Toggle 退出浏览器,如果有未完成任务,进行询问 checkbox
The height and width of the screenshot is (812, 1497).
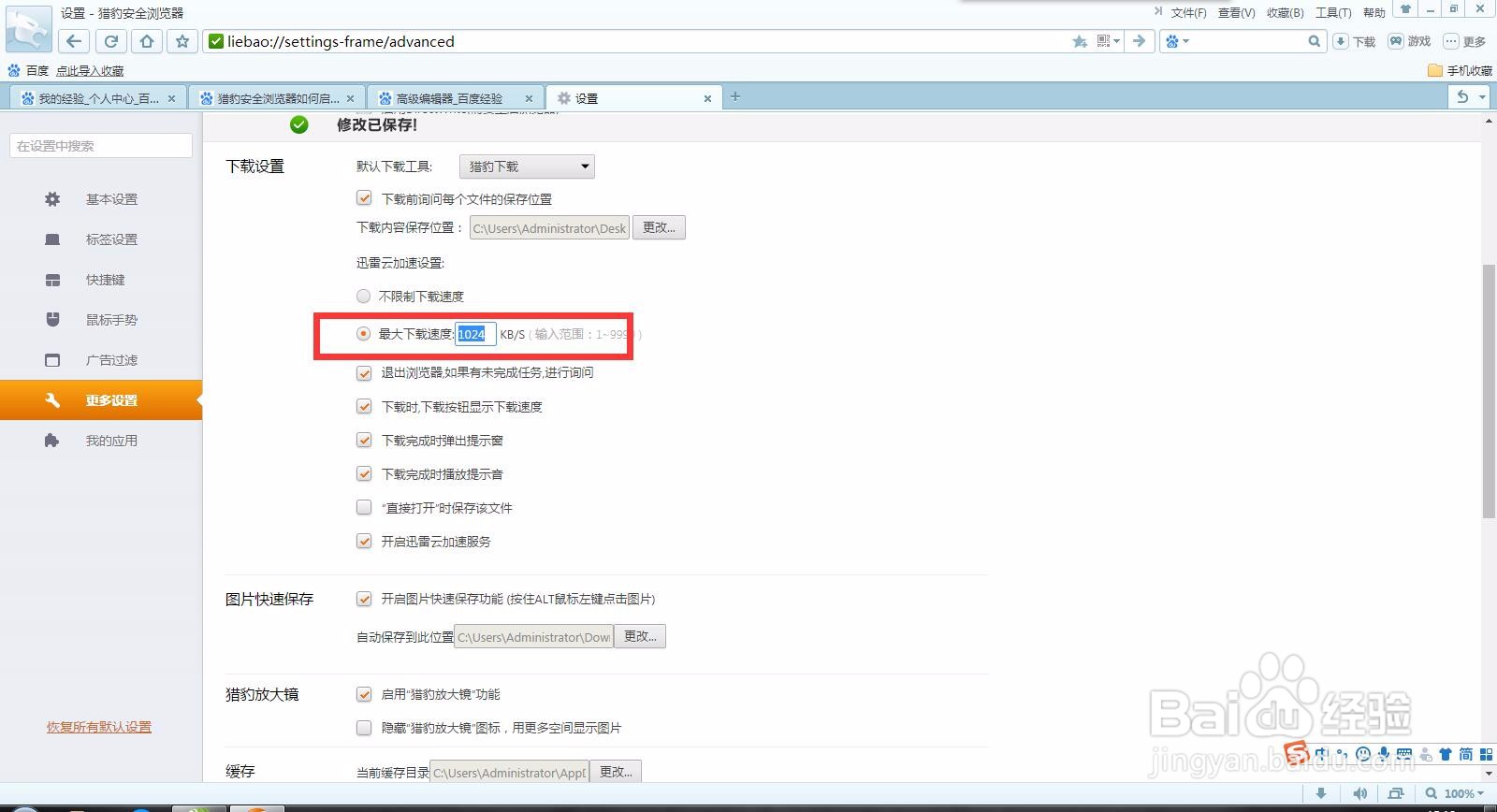coord(364,372)
